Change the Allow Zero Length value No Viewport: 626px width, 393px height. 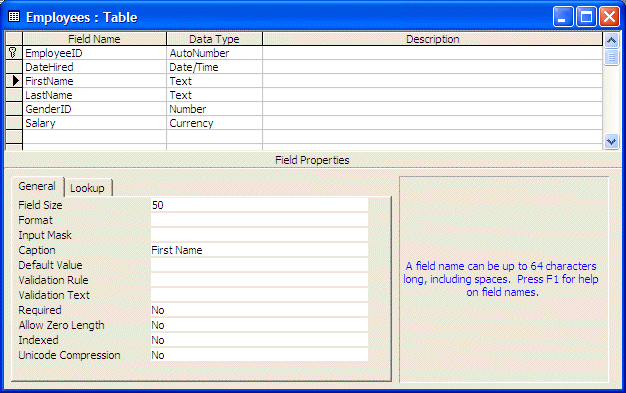click(259, 325)
